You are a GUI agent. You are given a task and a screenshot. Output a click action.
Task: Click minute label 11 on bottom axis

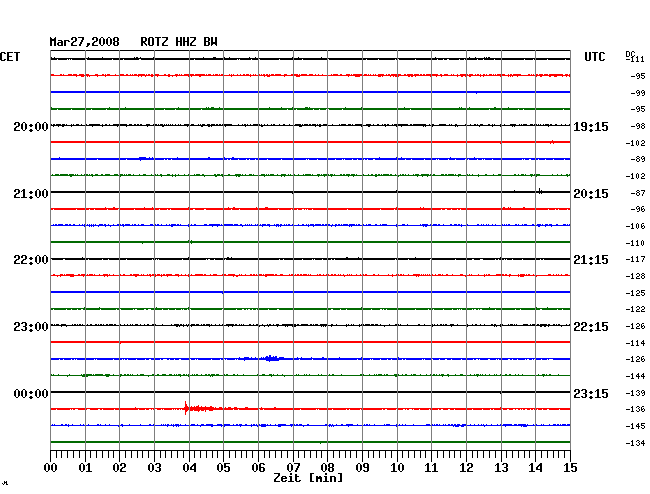(432, 467)
